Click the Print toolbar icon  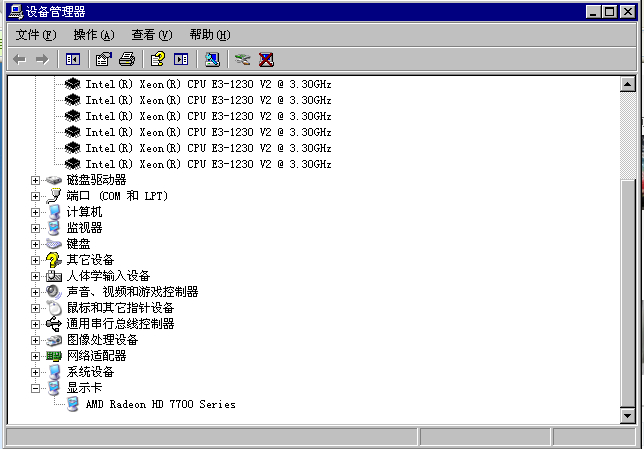[126, 60]
